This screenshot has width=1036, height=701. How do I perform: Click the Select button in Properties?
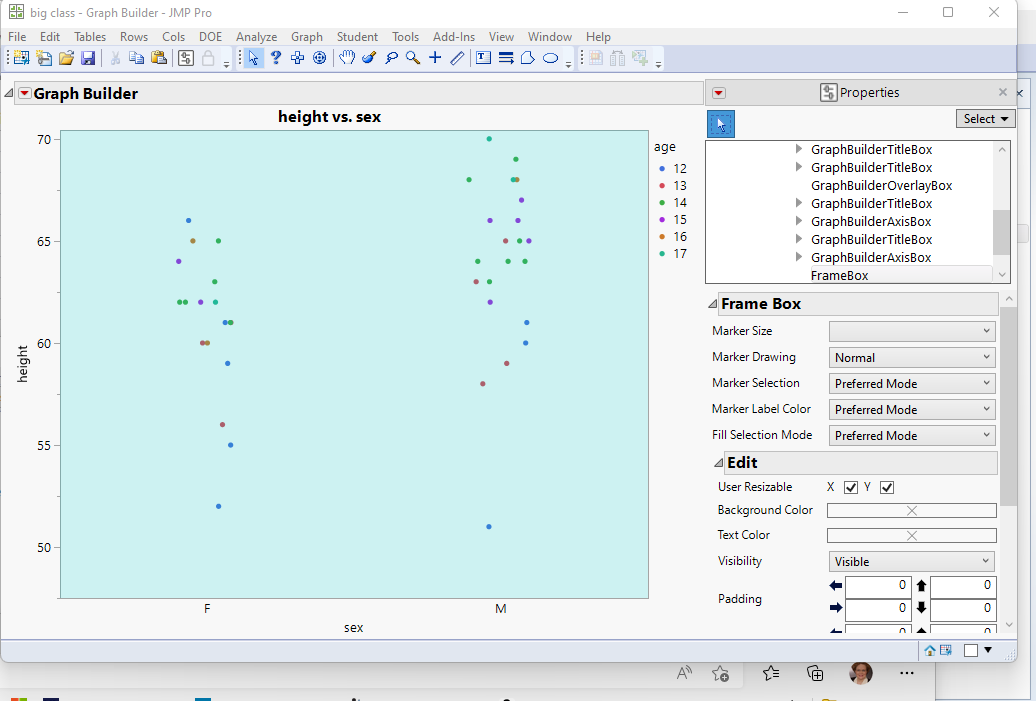pos(985,119)
